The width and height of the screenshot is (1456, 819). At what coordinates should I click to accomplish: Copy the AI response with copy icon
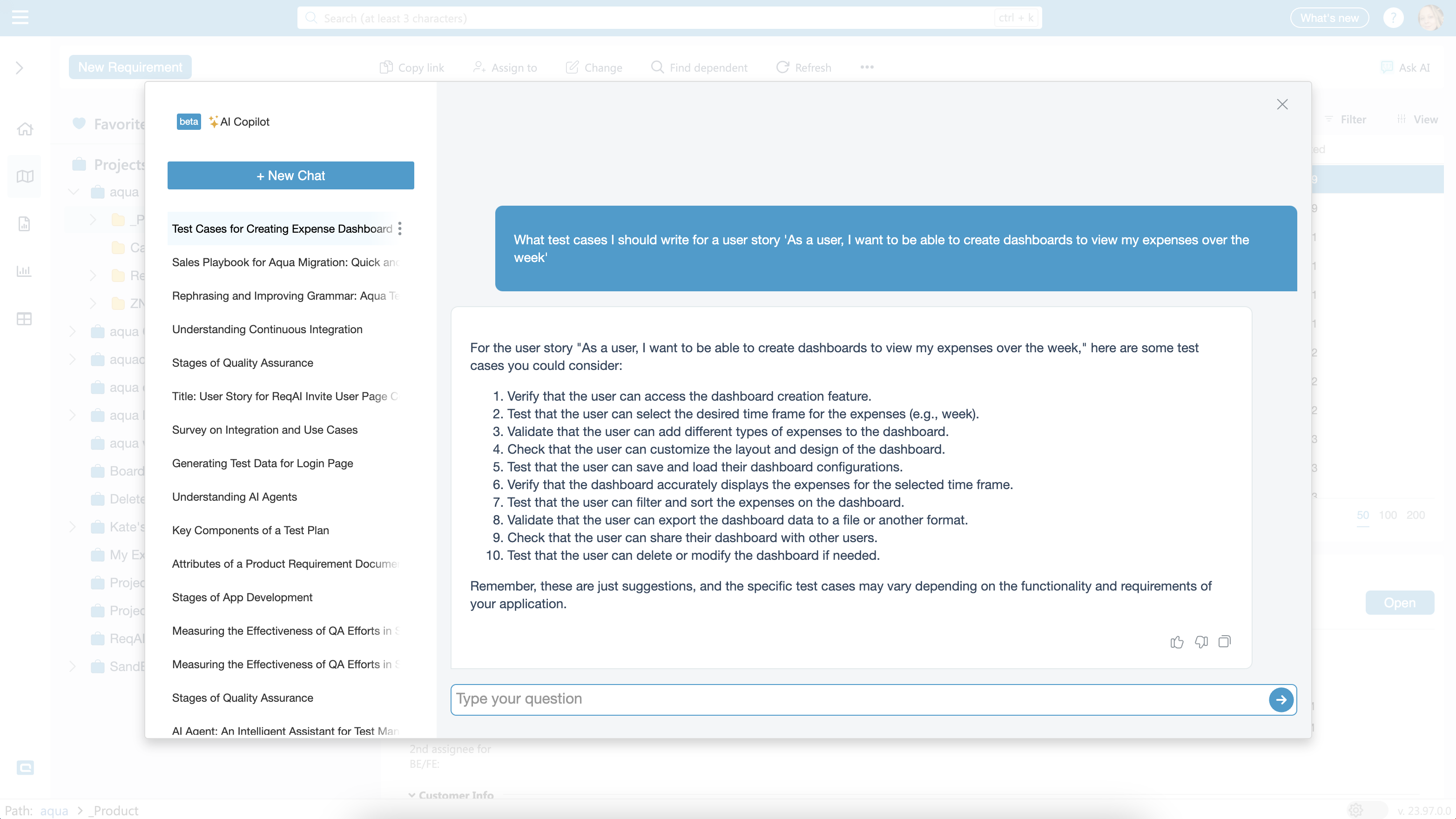click(1224, 642)
